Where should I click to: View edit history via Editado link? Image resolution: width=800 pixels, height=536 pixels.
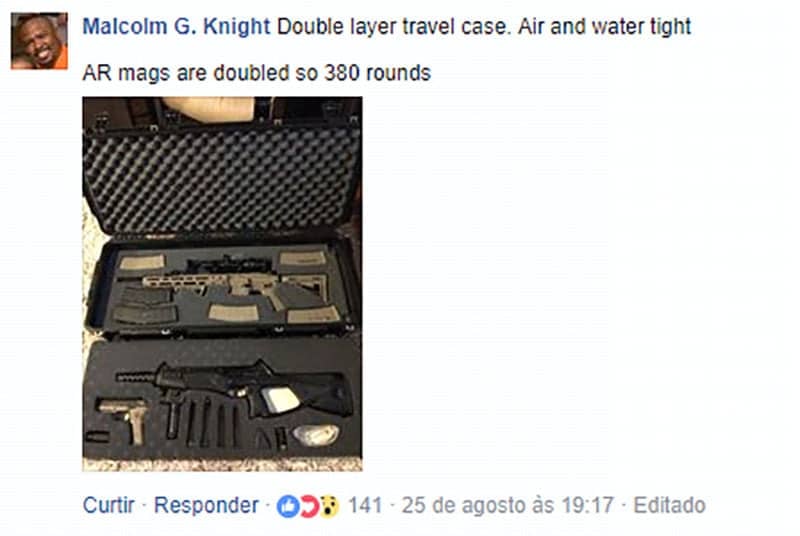pyautogui.click(x=669, y=505)
